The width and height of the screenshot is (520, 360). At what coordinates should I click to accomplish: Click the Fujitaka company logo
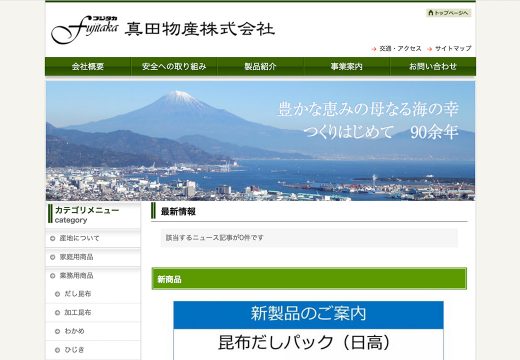click(x=85, y=30)
